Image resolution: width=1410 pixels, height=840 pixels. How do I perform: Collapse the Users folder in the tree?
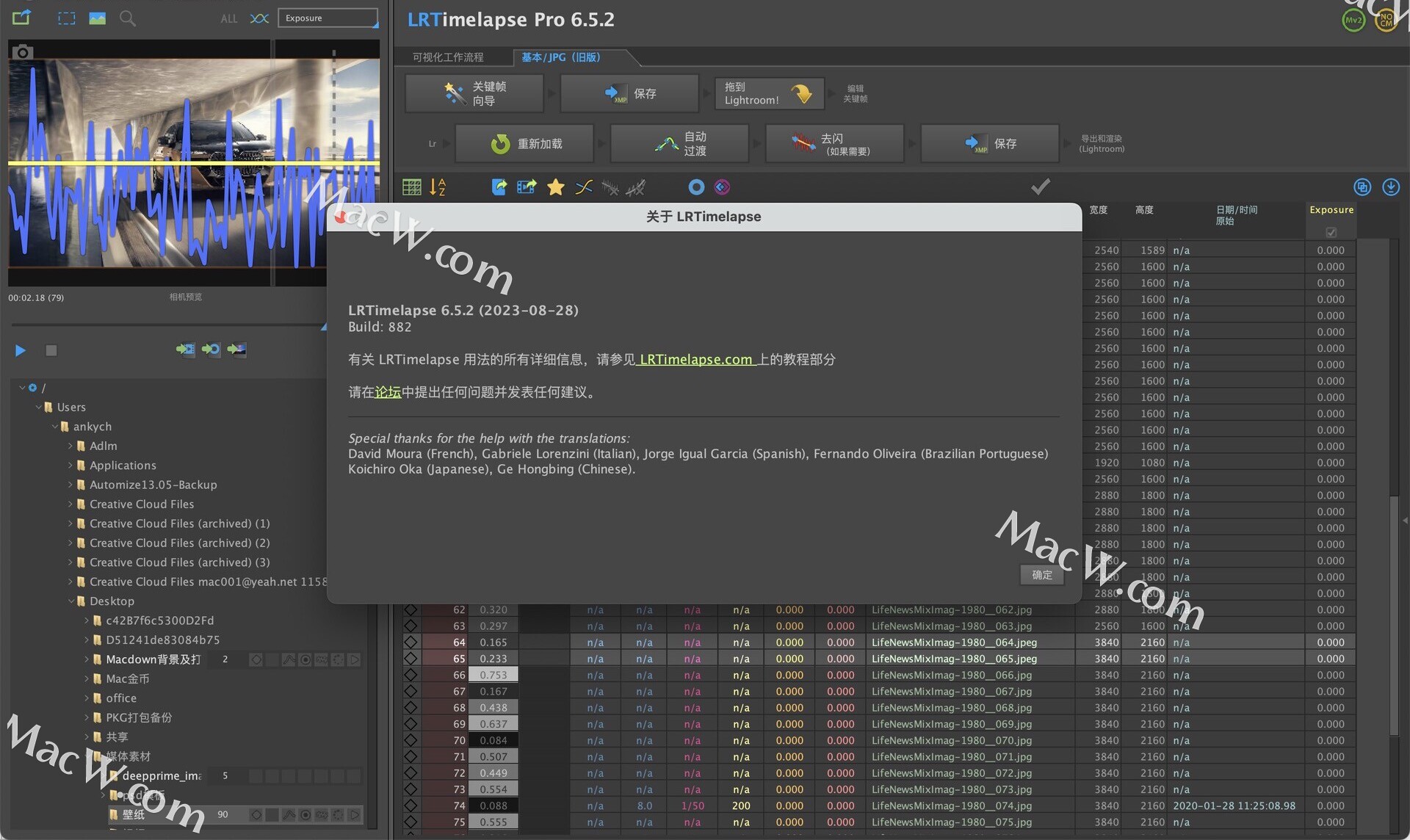(x=38, y=407)
